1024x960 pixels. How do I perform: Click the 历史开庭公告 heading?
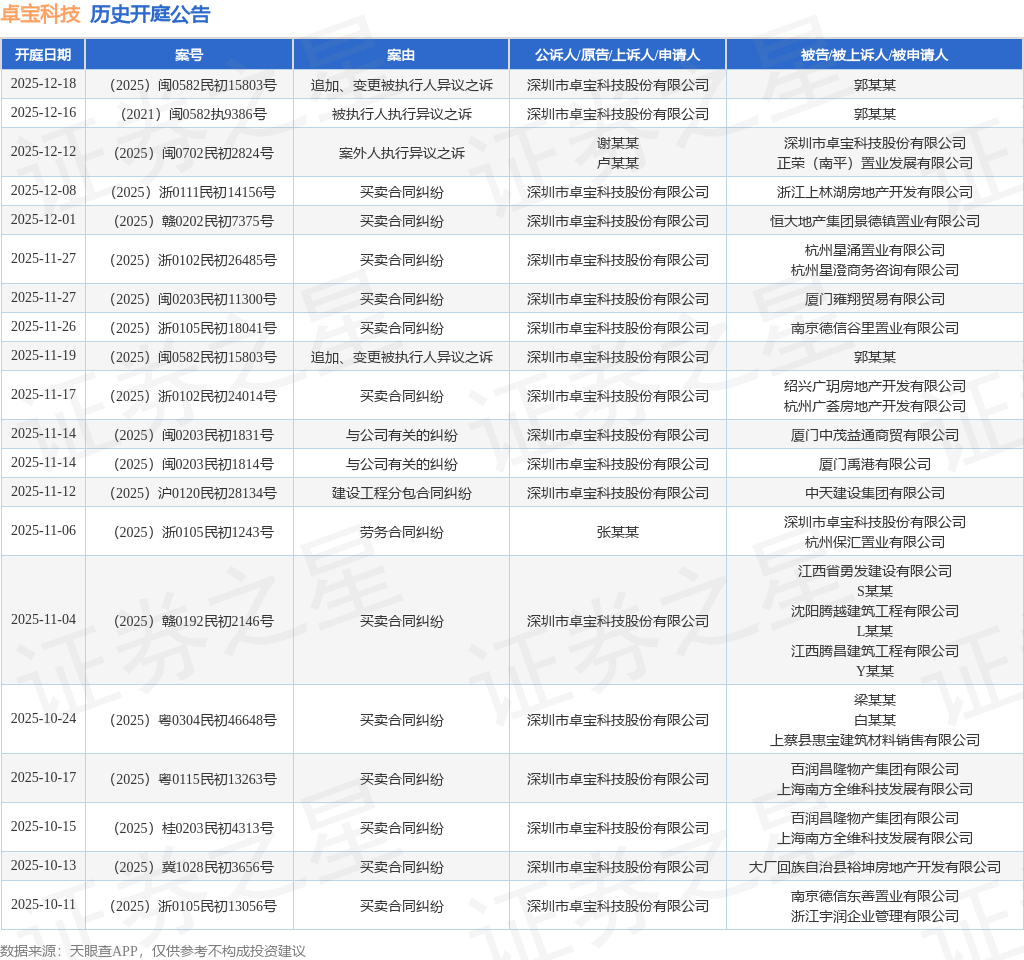pos(150,14)
